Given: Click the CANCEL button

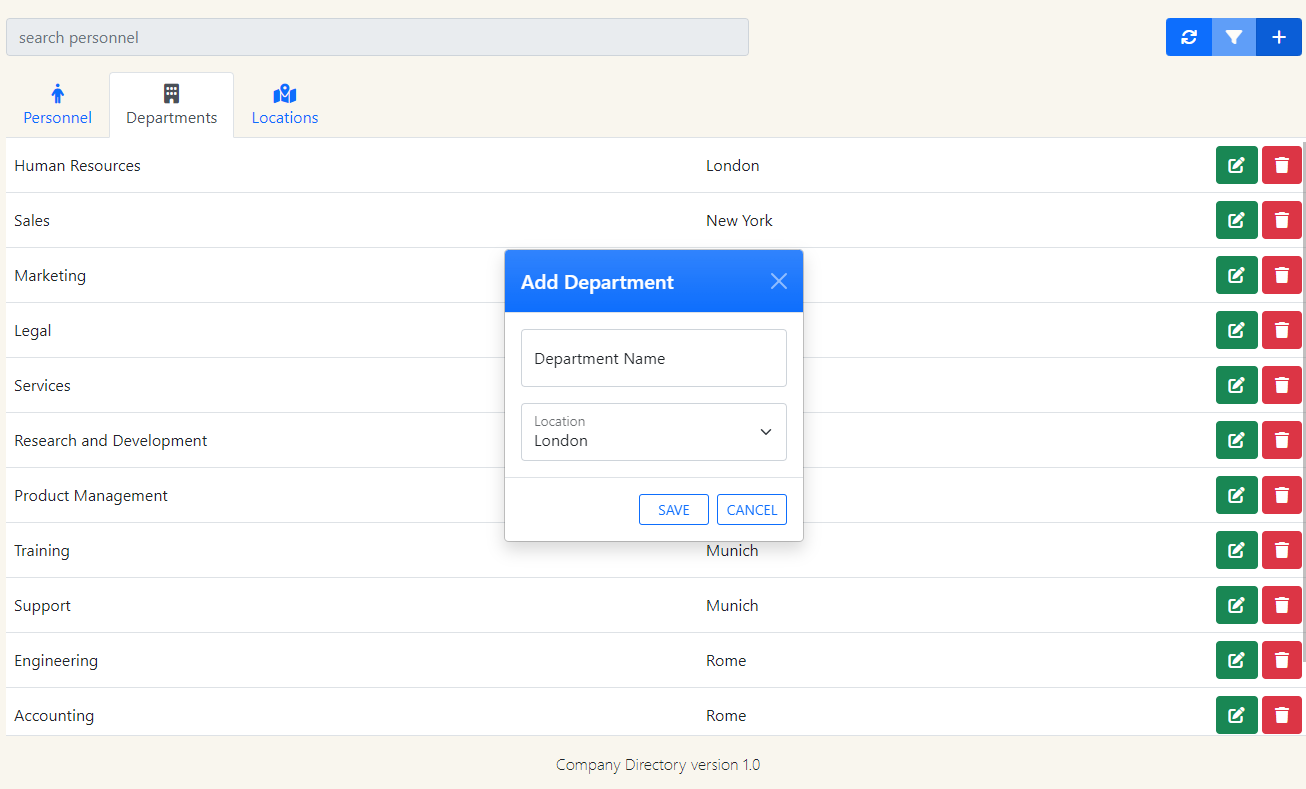Looking at the screenshot, I should (x=751, y=510).
